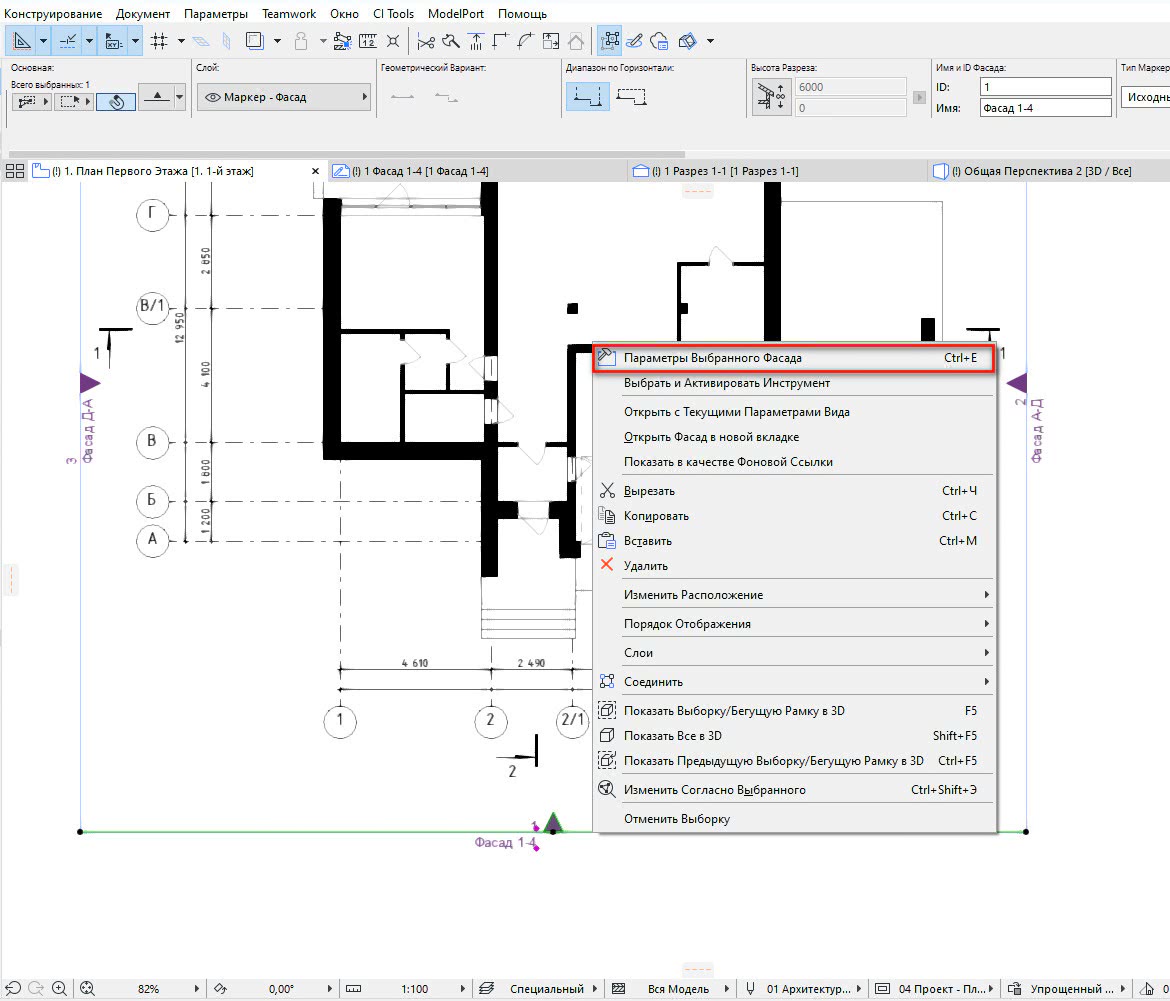This screenshot has height=1001, width=1170.
Task: Click the cloud Teamwork icon in toolbar
Action: click(659, 41)
